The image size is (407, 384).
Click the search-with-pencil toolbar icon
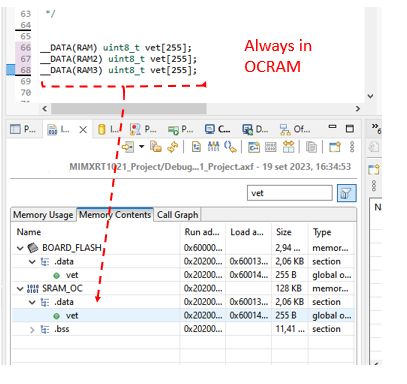230,147
